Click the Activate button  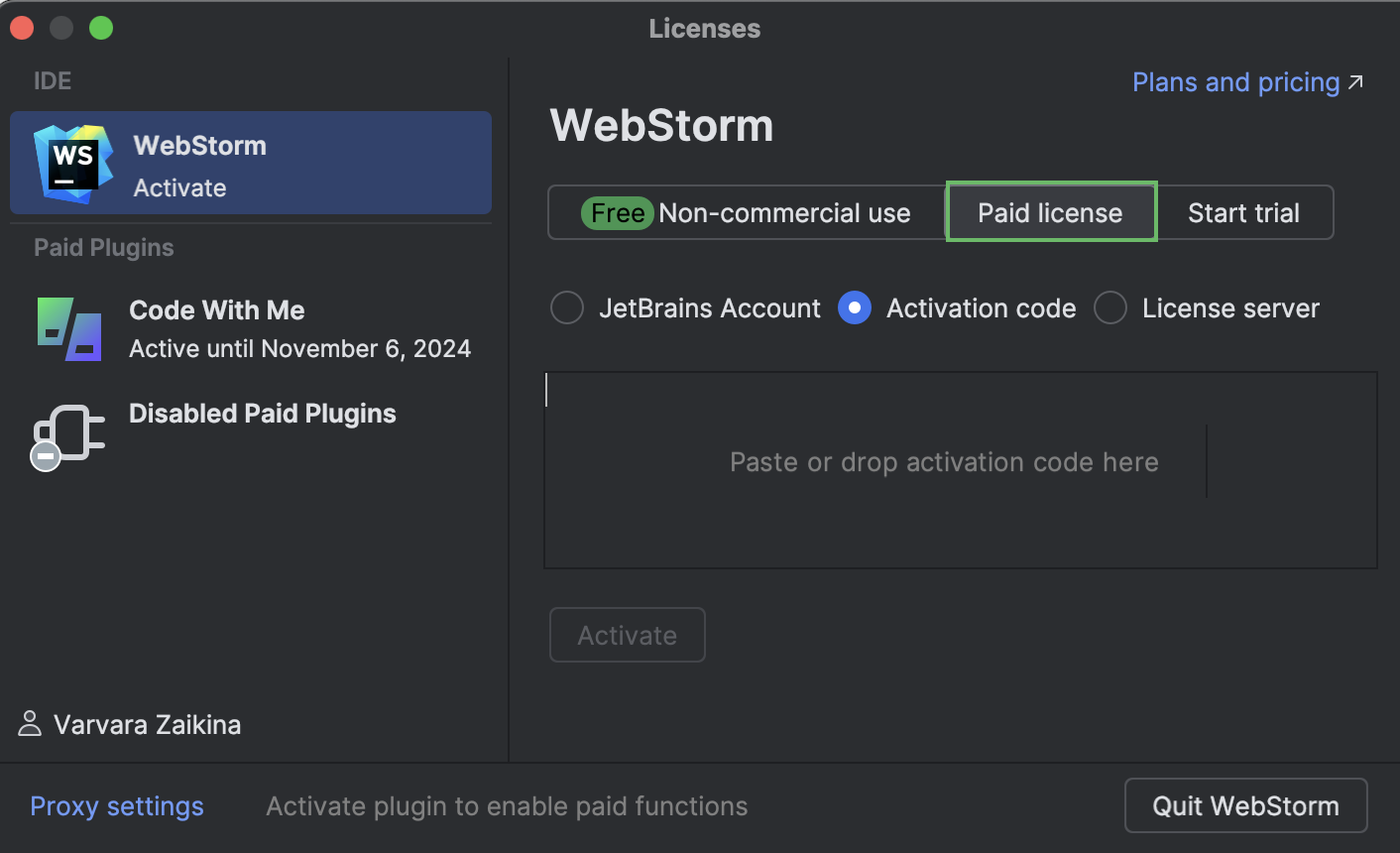627,635
